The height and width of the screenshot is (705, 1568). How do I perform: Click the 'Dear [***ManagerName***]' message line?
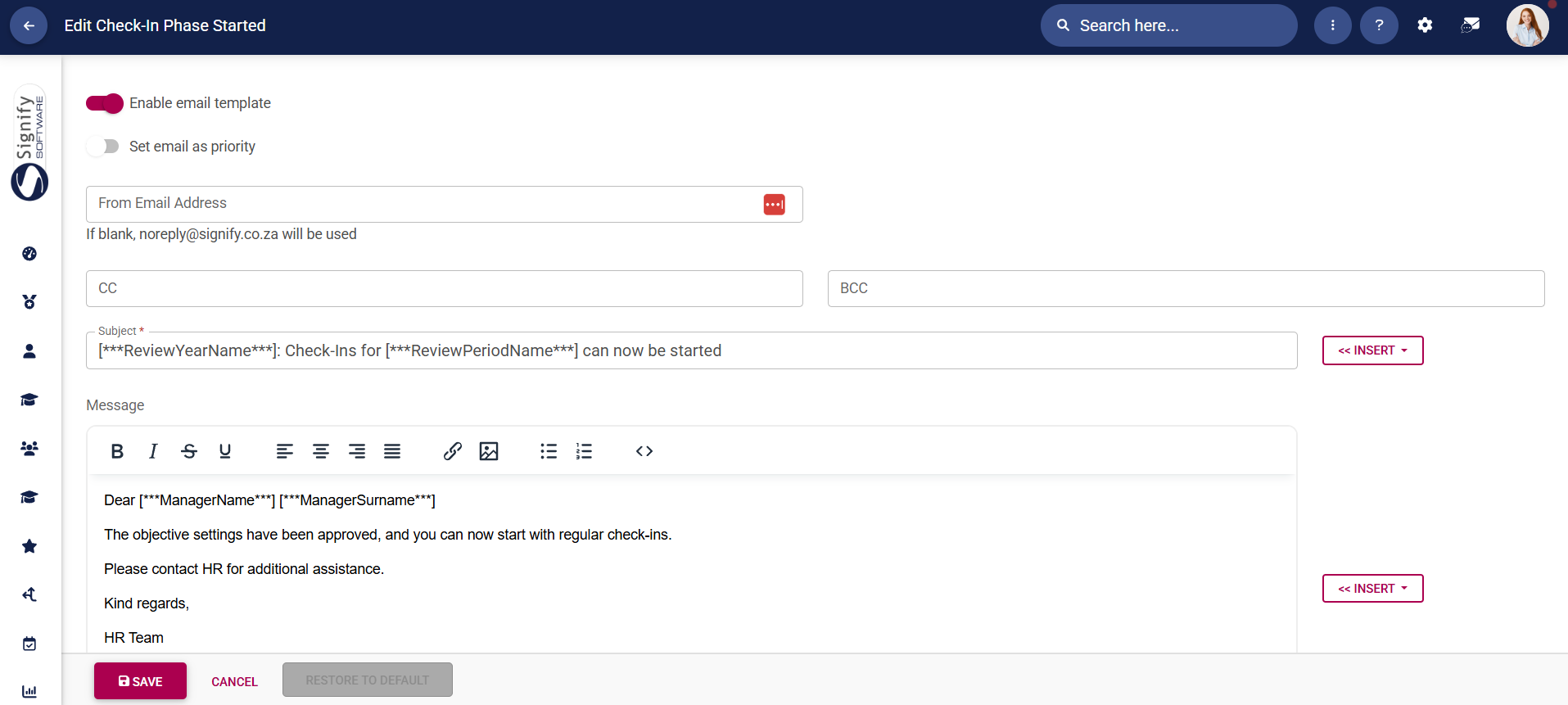(269, 500)
